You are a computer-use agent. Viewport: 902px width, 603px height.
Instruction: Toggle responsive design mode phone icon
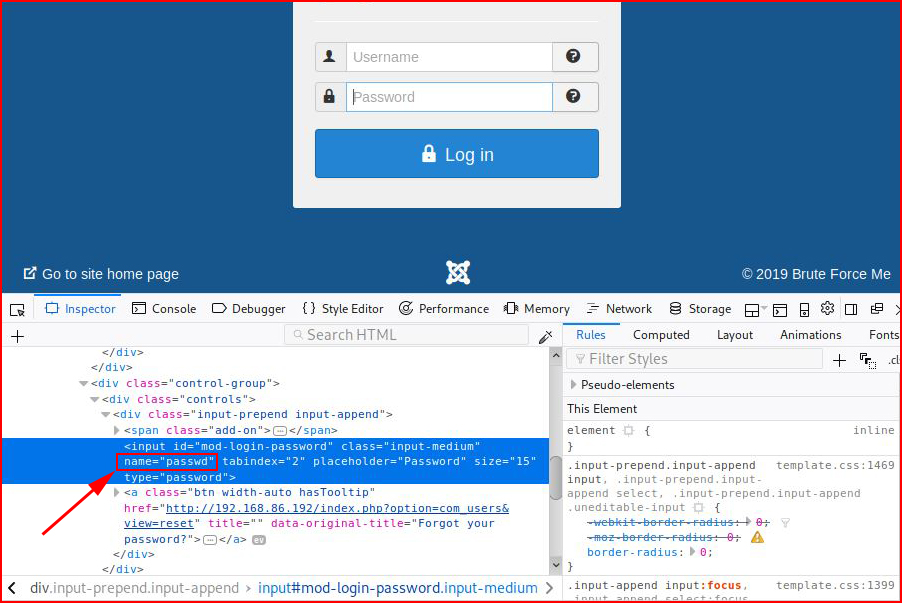[804, 310]
